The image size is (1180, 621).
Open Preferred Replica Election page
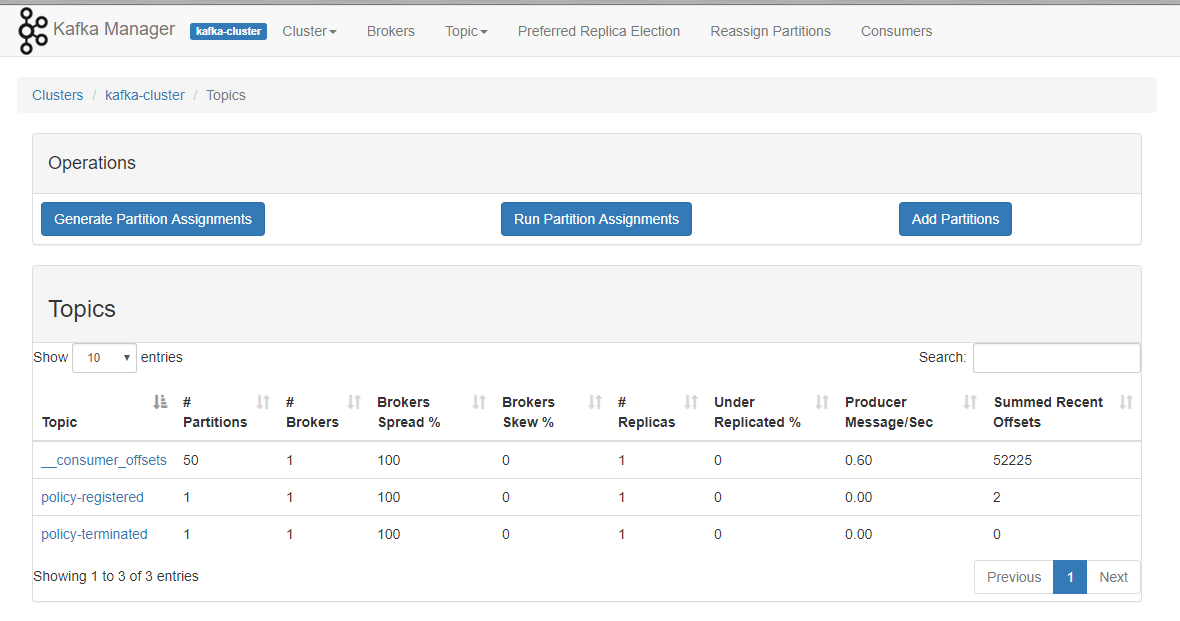click(x=599, y=31)
